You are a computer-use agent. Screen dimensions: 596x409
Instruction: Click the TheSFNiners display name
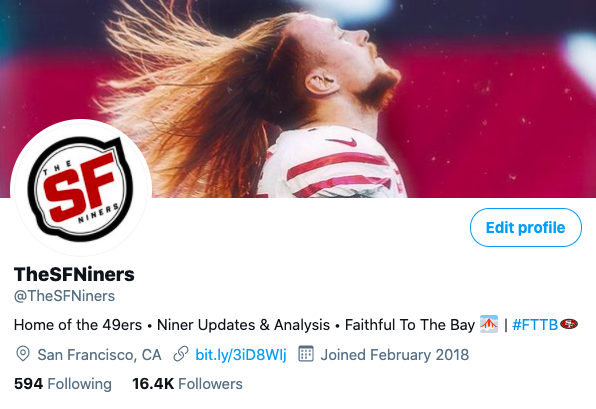point(74,274)
